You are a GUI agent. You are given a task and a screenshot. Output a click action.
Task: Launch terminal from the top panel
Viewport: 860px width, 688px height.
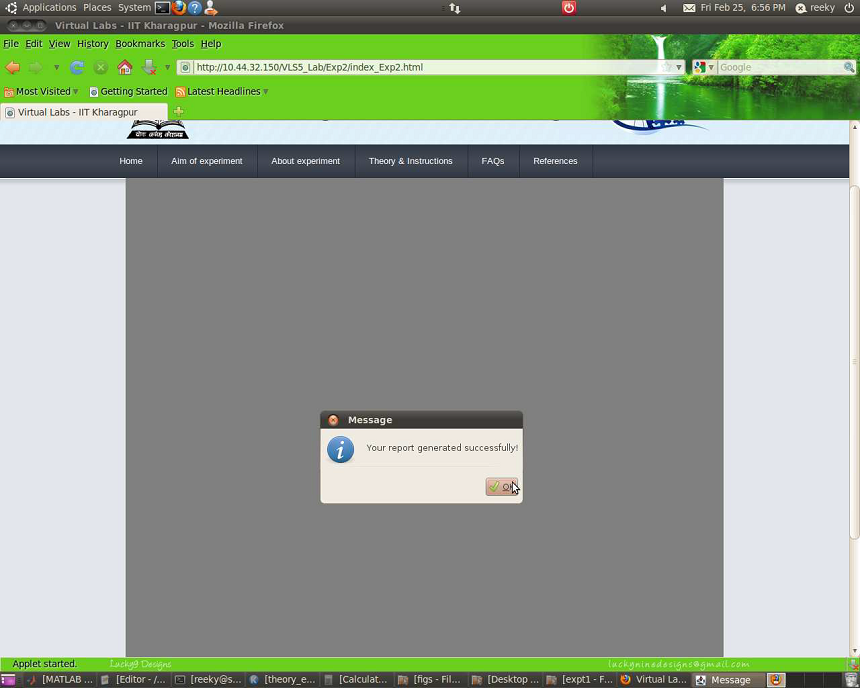tap(162, 8)
